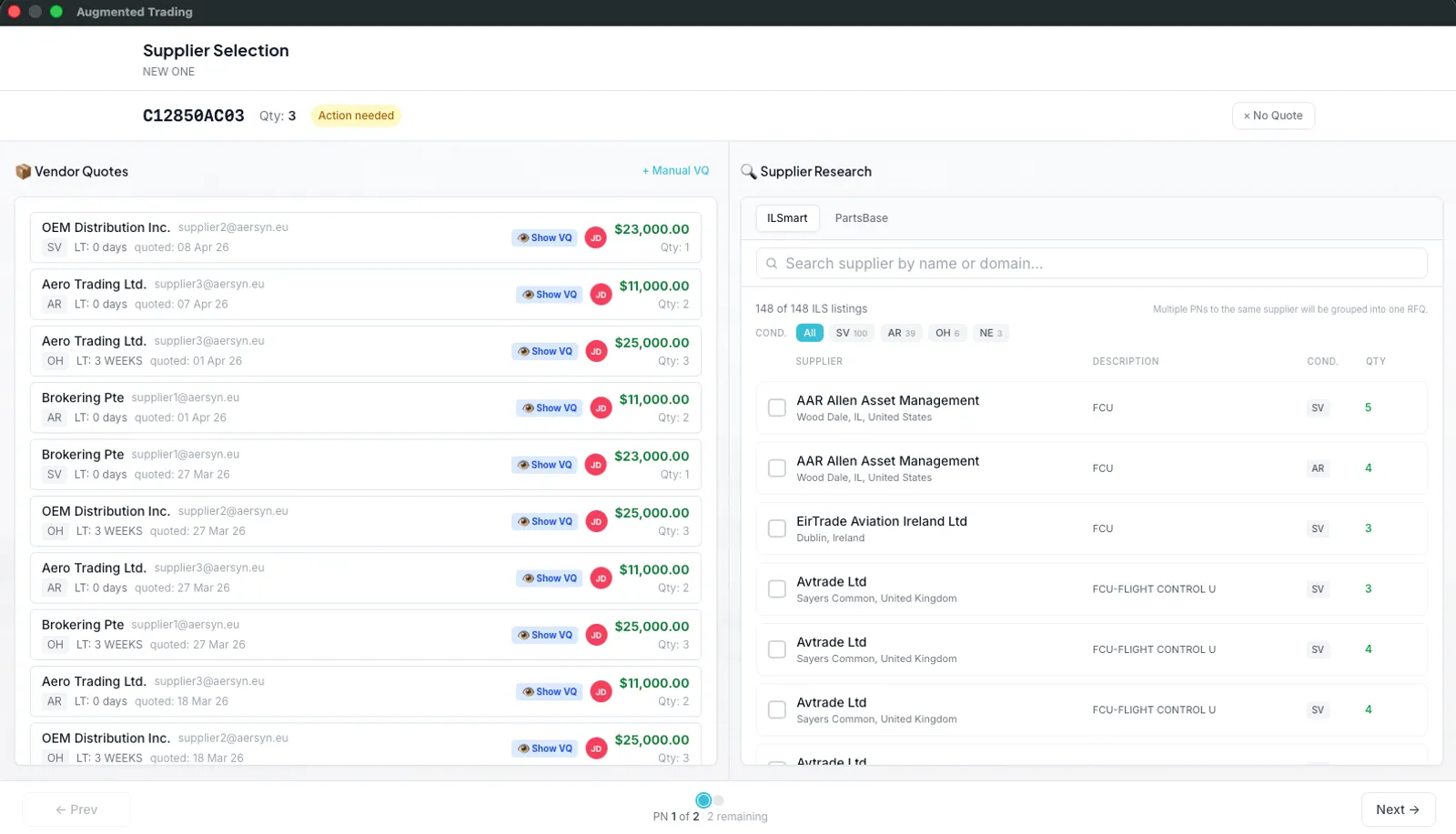This screenshot has height=834, width=1456.
Task: Check AAR Allen Asset Management SV listing
Action: pyautogui.click(x=777, y=407)
